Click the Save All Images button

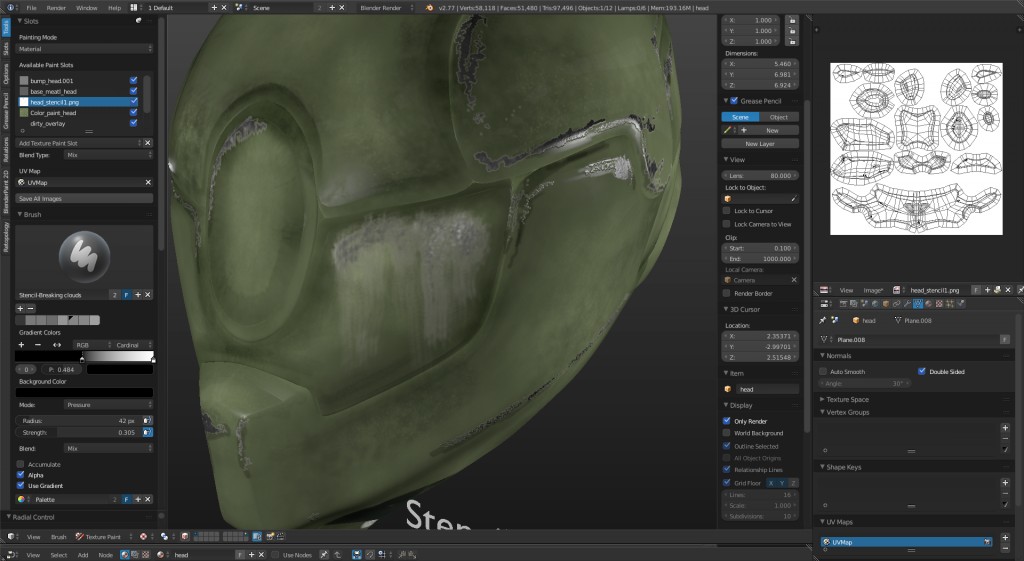point(84,198)
